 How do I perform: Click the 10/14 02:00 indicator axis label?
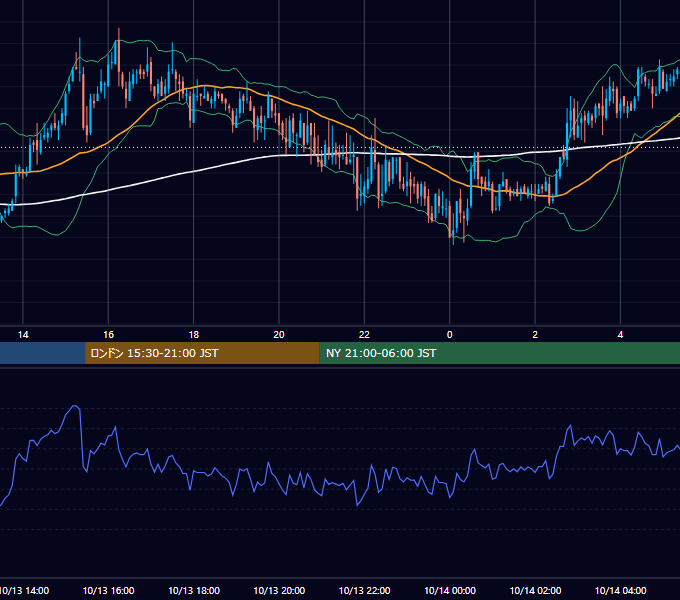535,591
